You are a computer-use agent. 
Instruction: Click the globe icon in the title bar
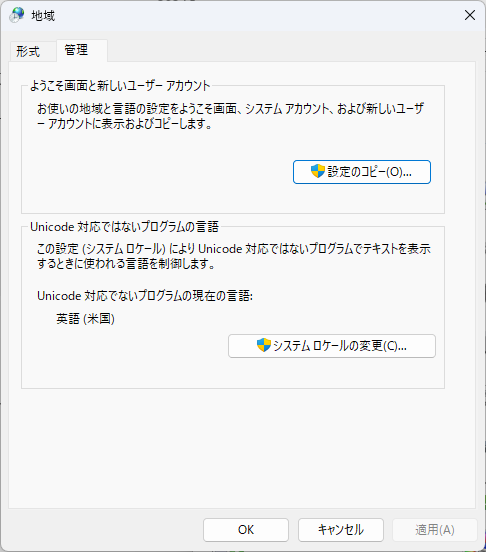pos(17,15)
